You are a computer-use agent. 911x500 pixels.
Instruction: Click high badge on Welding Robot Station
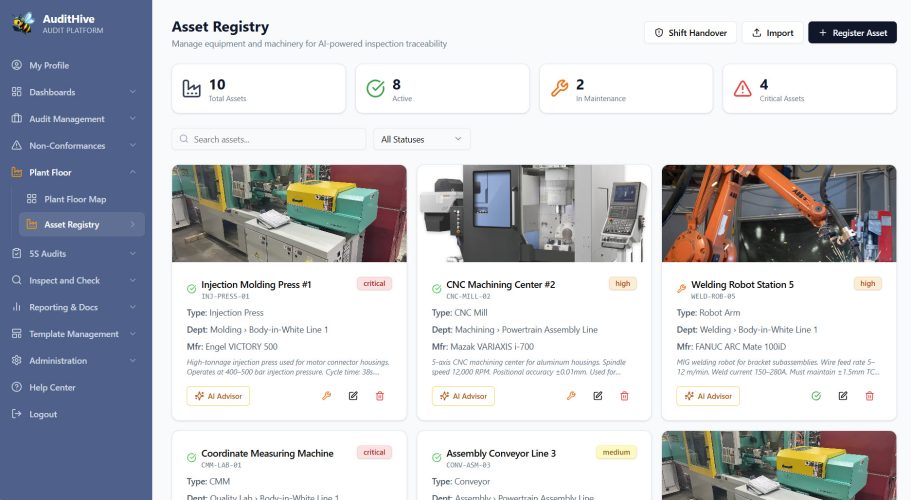point(868,283)
